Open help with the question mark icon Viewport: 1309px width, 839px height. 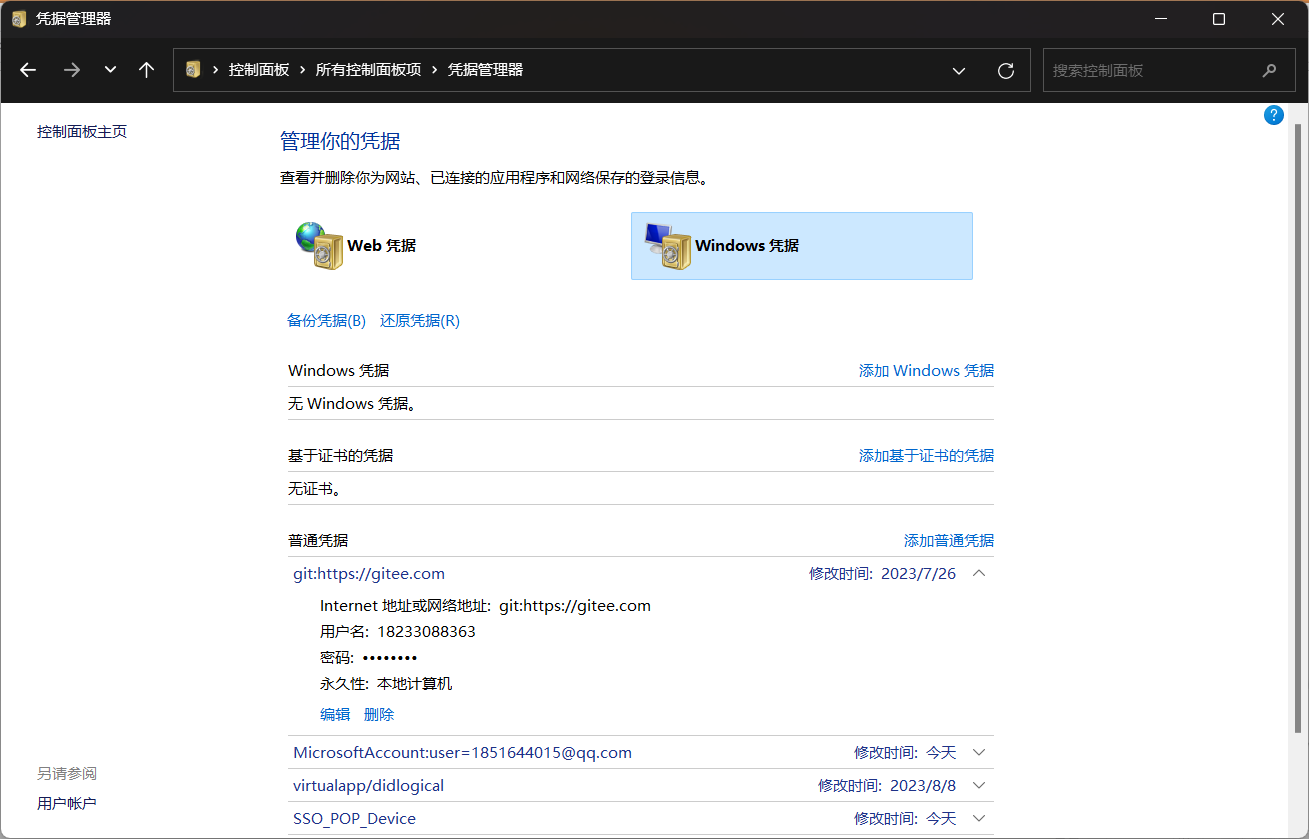[1274, 115]
